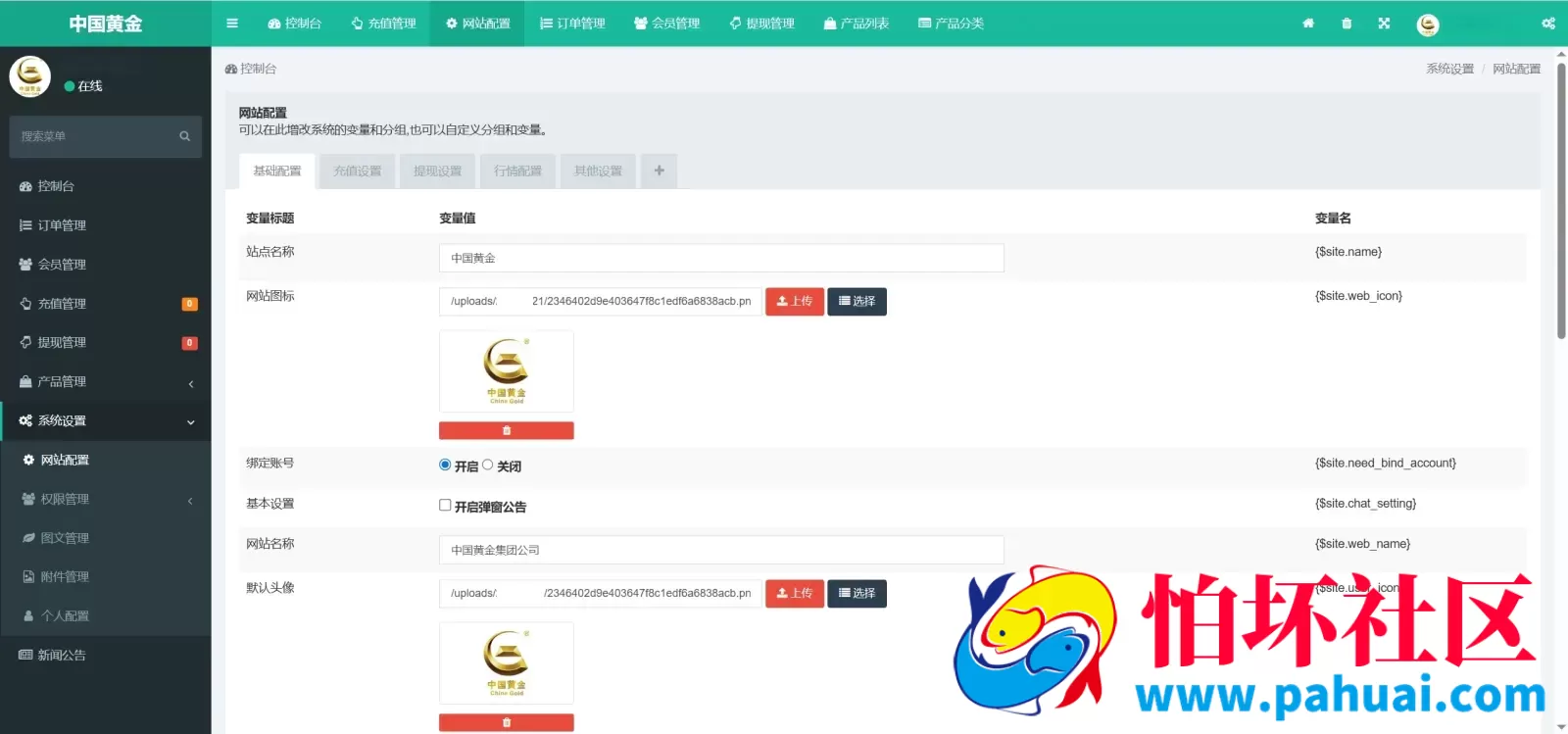Click the home icon in top bar

coord(1308,24)
